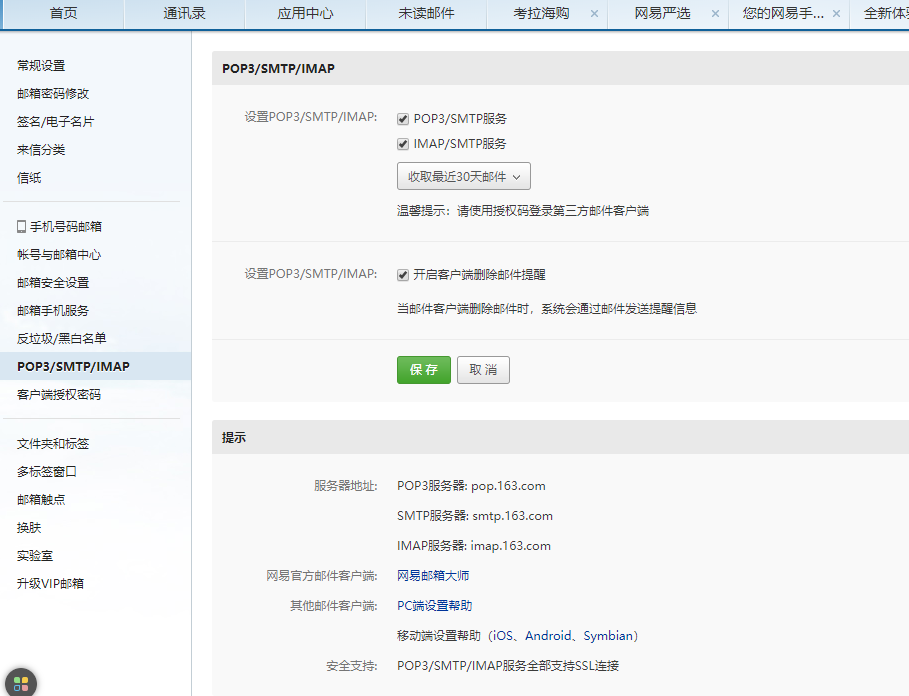Open 邮箱手机服务 in the sidebar
The width and height of the screenshot is (909, 696).
click(53, 311)
